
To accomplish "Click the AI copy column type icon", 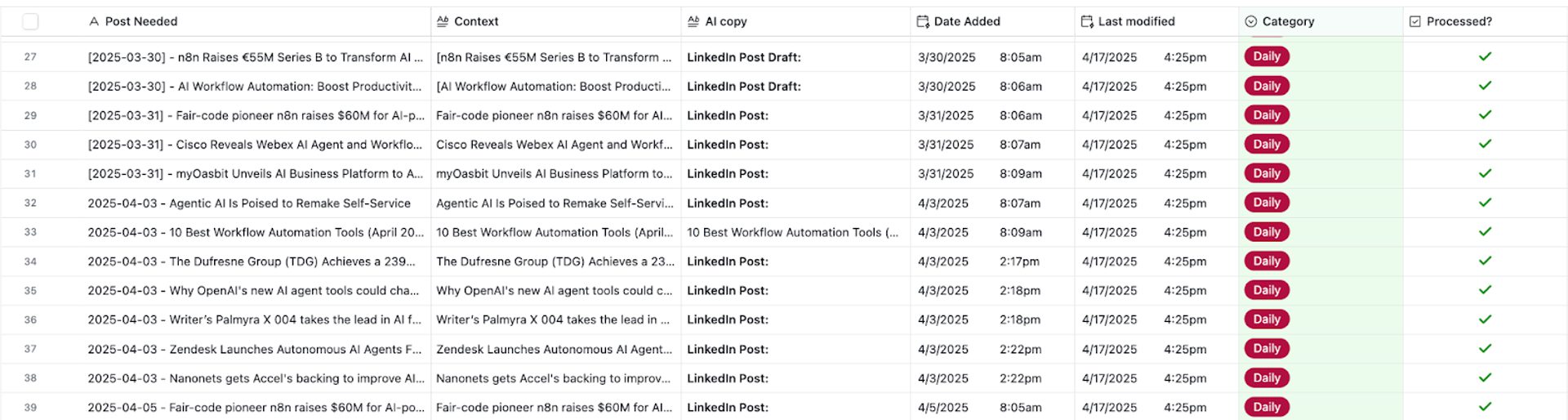I will 693,22.
